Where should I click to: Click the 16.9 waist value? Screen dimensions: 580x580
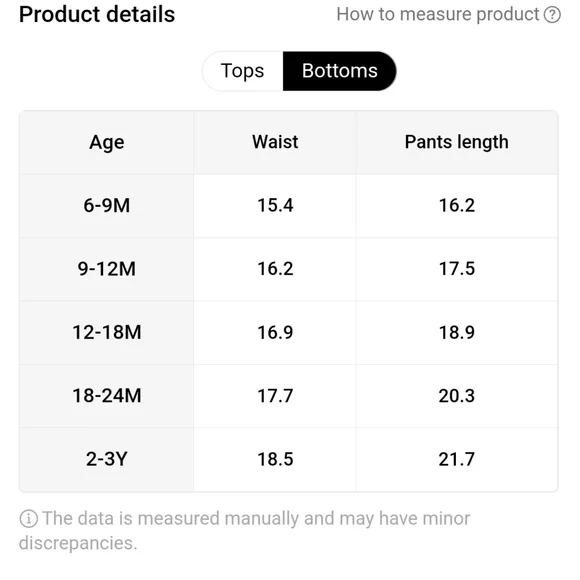[275, 333]
